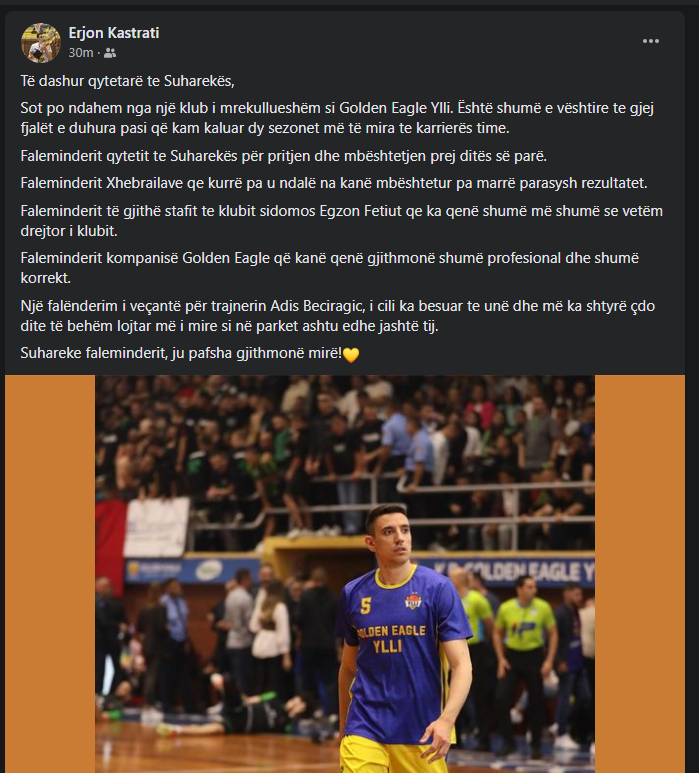Click the 30m post timestamp
This screenshot has width=699, height=773.
[x=81, y=53]
